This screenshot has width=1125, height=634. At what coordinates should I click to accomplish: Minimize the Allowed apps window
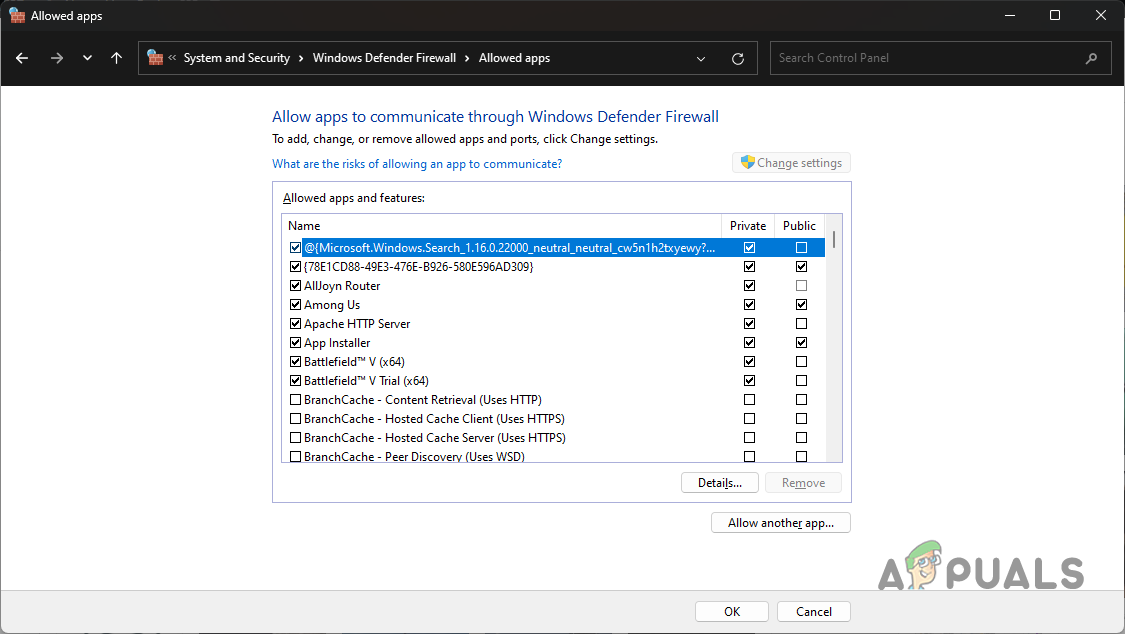(1009, 15)
